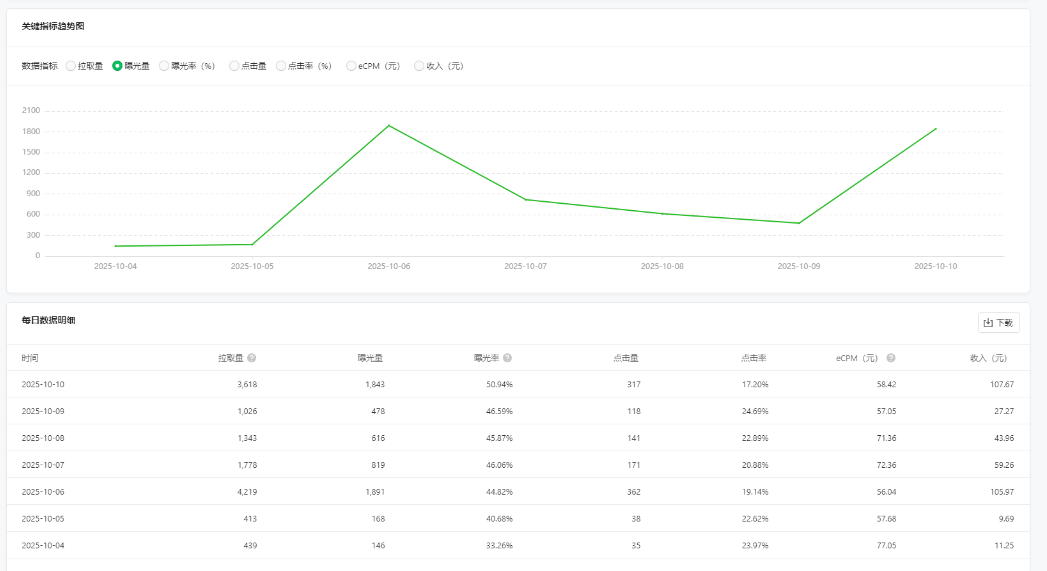1047x571 pixels.
Task: Click the 收入（元） column header in table
Action: pos(988,358)
